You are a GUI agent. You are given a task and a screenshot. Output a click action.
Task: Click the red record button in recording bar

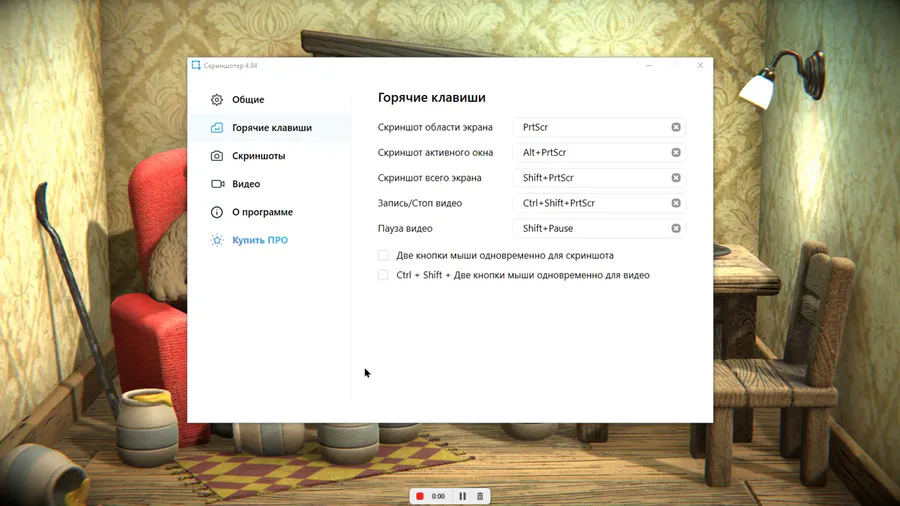420,496
